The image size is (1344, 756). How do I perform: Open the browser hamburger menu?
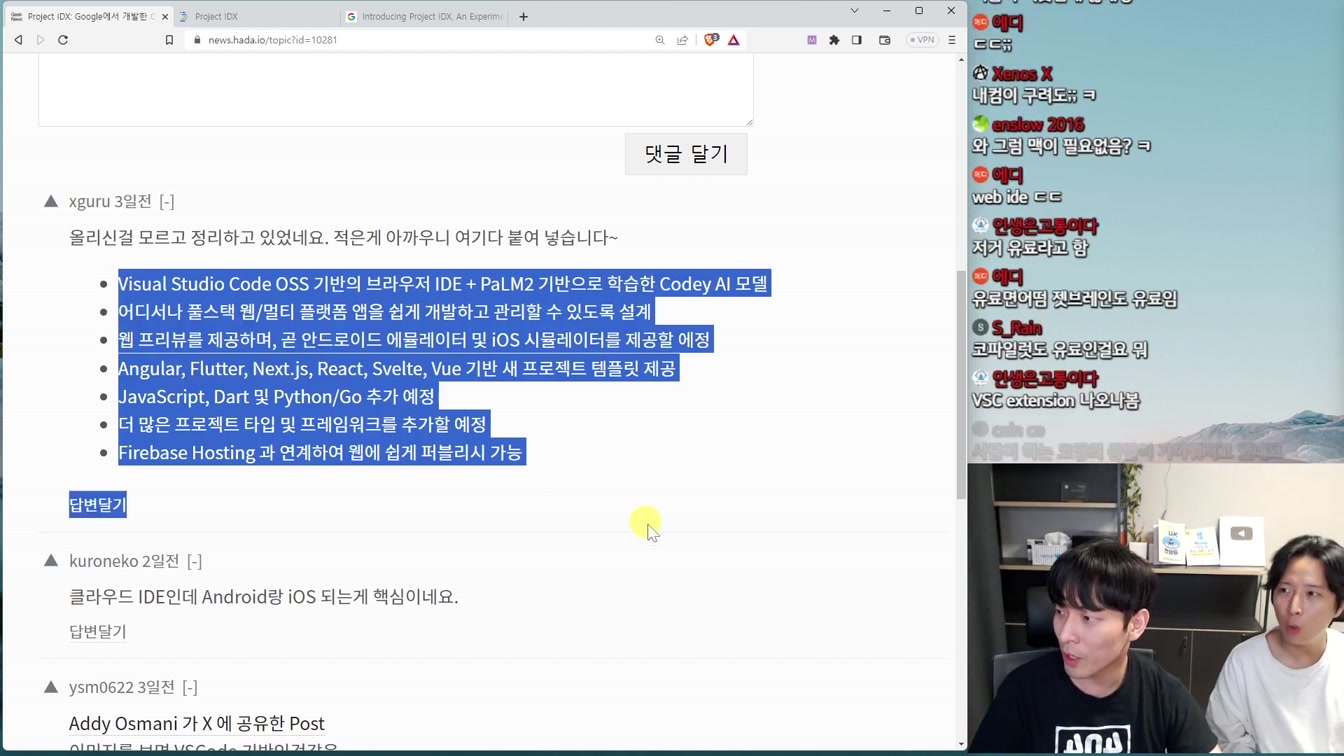(952, 40)
